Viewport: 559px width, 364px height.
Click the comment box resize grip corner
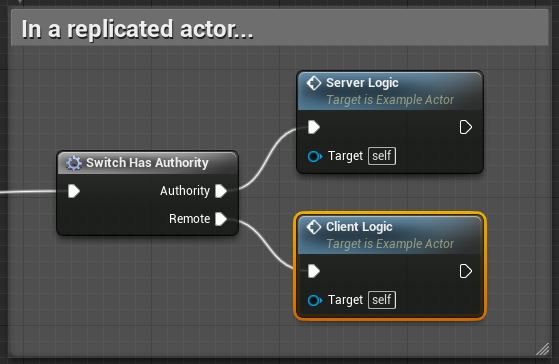coord(543,349)
